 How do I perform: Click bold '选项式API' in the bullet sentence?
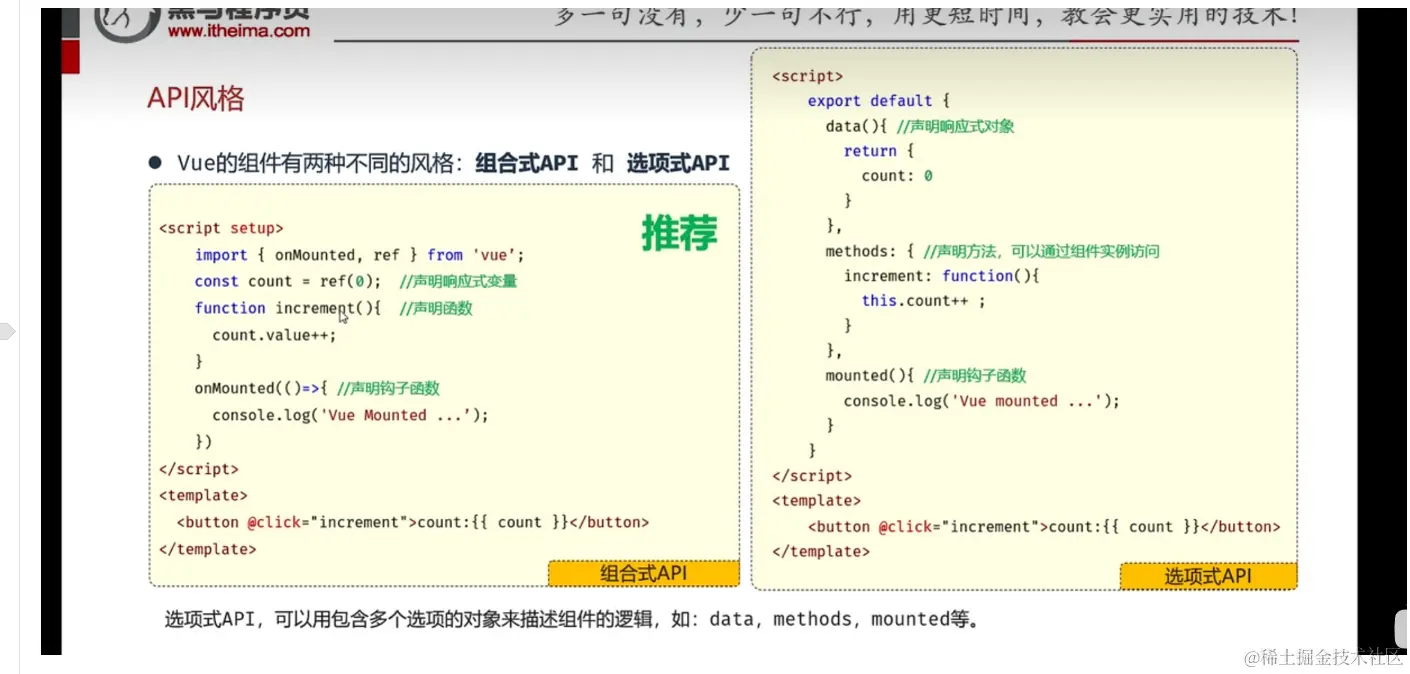point(678,163)
